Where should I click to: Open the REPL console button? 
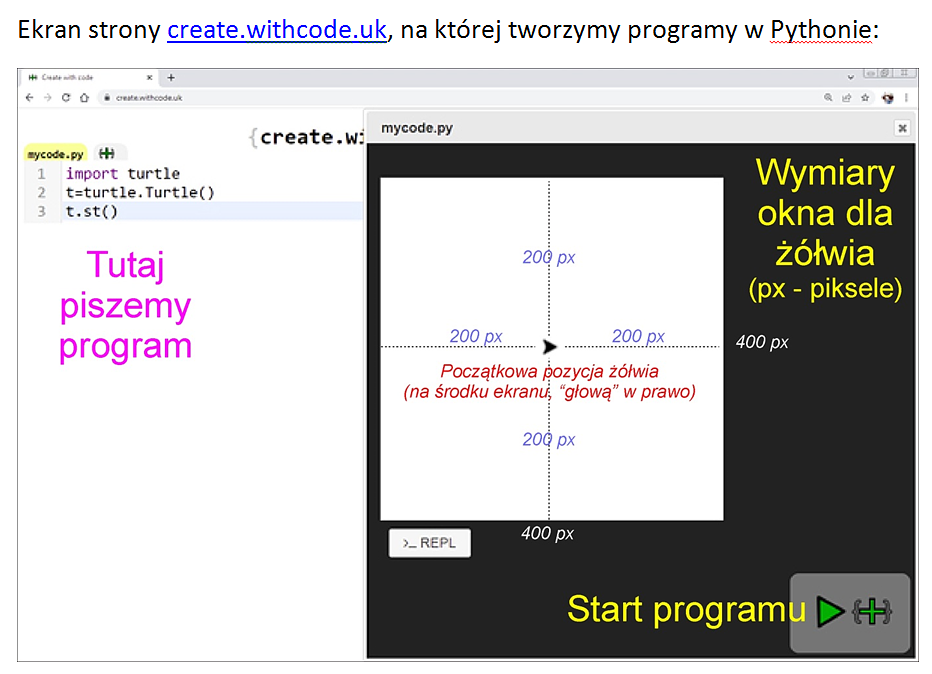pos(429,543)
